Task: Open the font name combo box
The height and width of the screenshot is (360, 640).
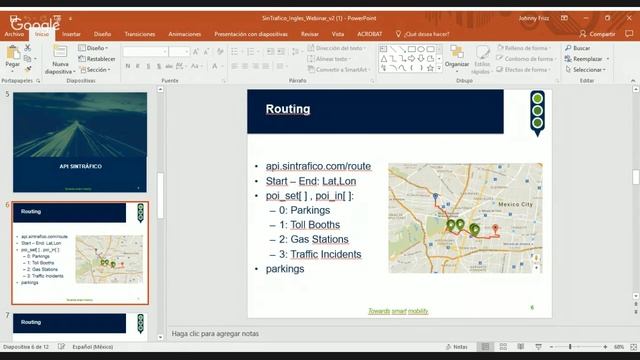Action: (x=145, y=51)
